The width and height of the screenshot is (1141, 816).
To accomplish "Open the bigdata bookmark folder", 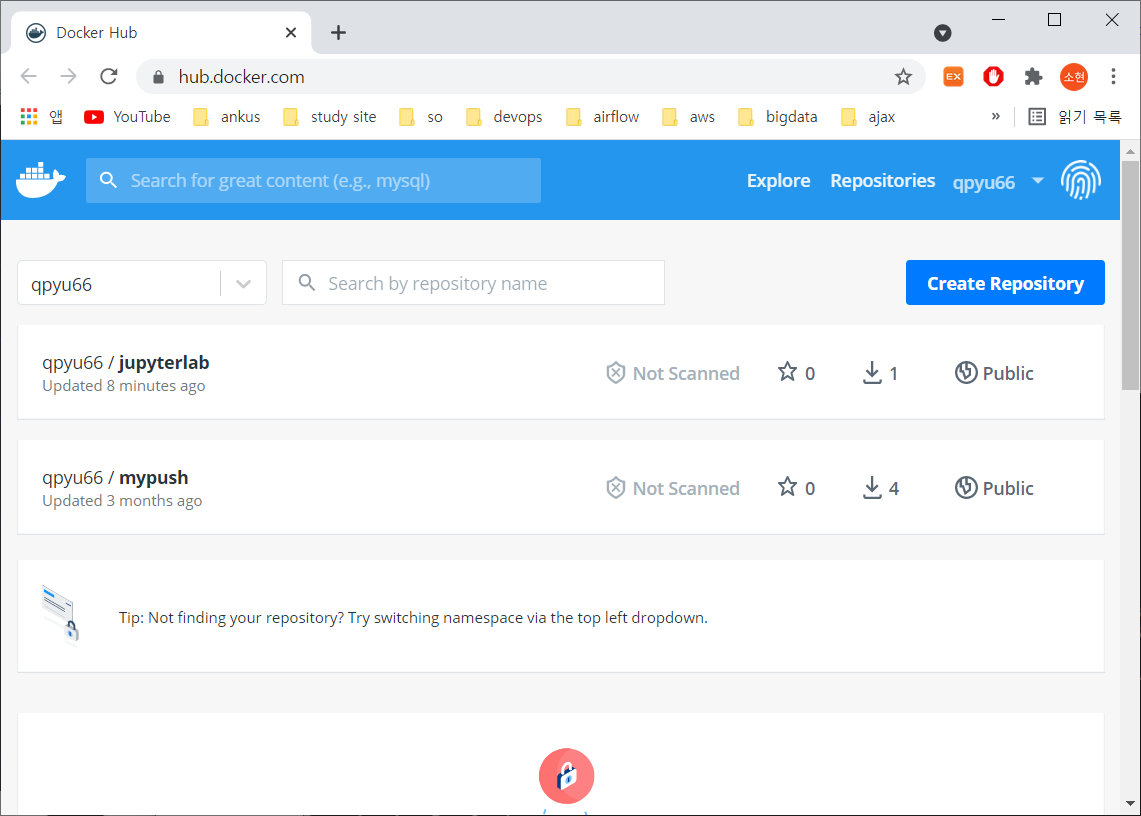I will 777,116.
